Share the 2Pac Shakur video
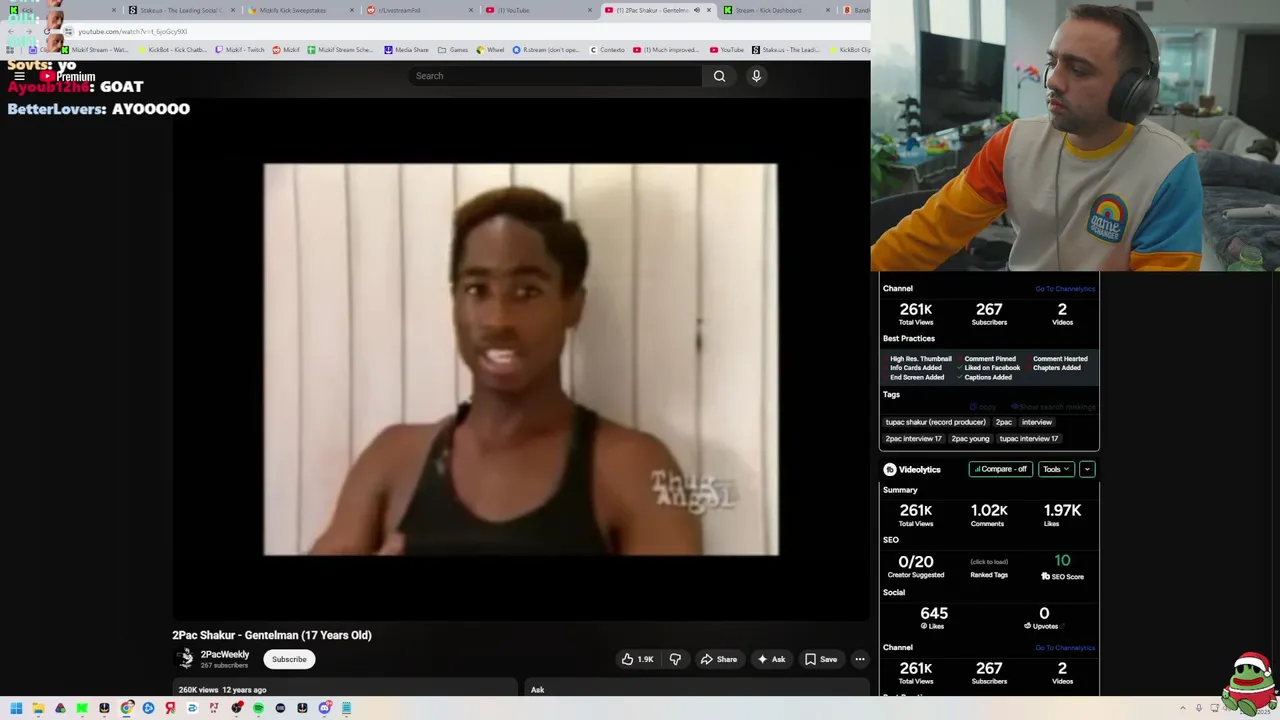 719,659
